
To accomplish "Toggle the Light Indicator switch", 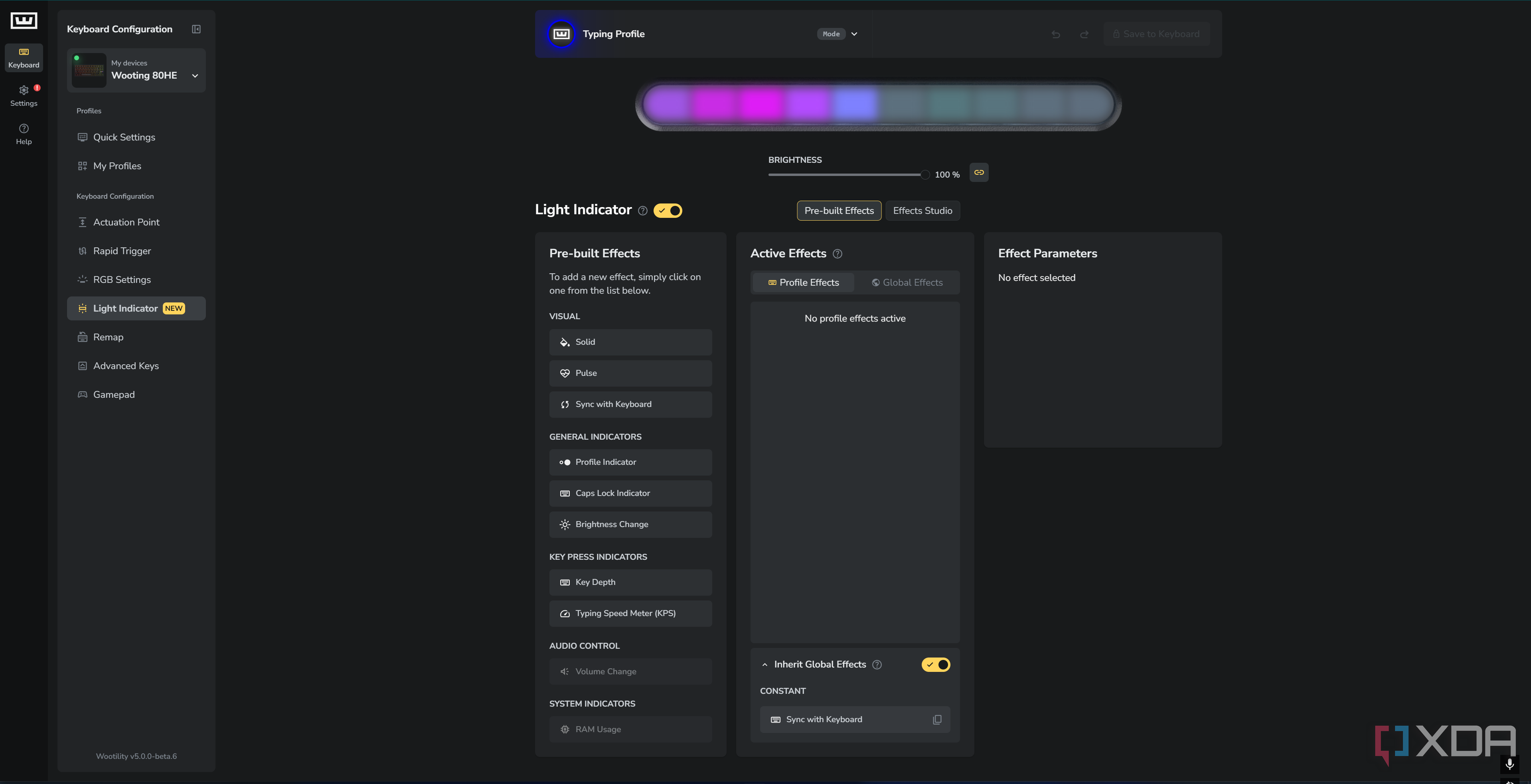I will click(x=668, y=210).
